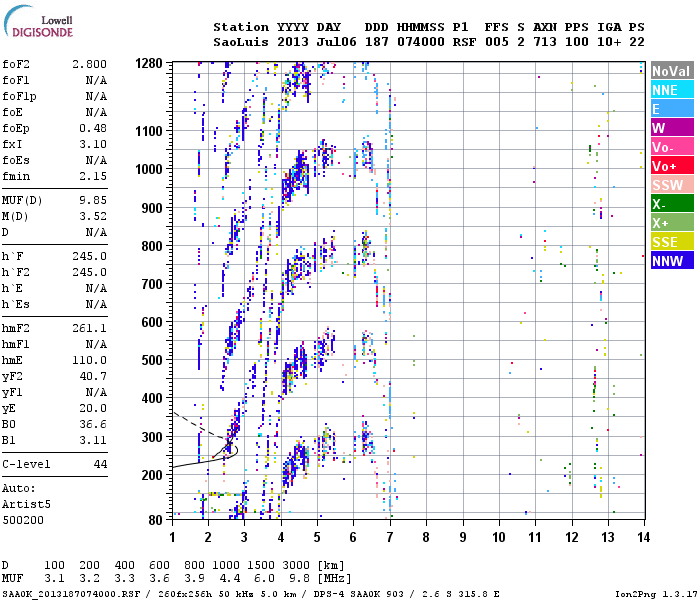The height and width of the screenshot is (600, 700).
Task: Select the NNE legend color box
Action: coord(672,90)
